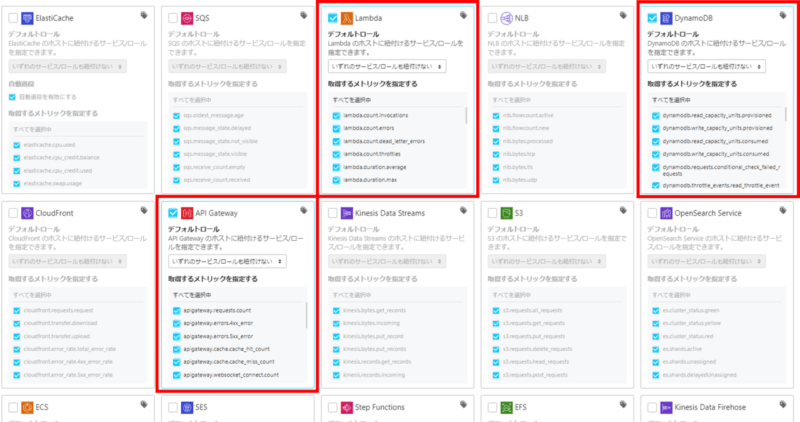
Task: Click the tag icon on API Gateway card
Action: point(304,211)
